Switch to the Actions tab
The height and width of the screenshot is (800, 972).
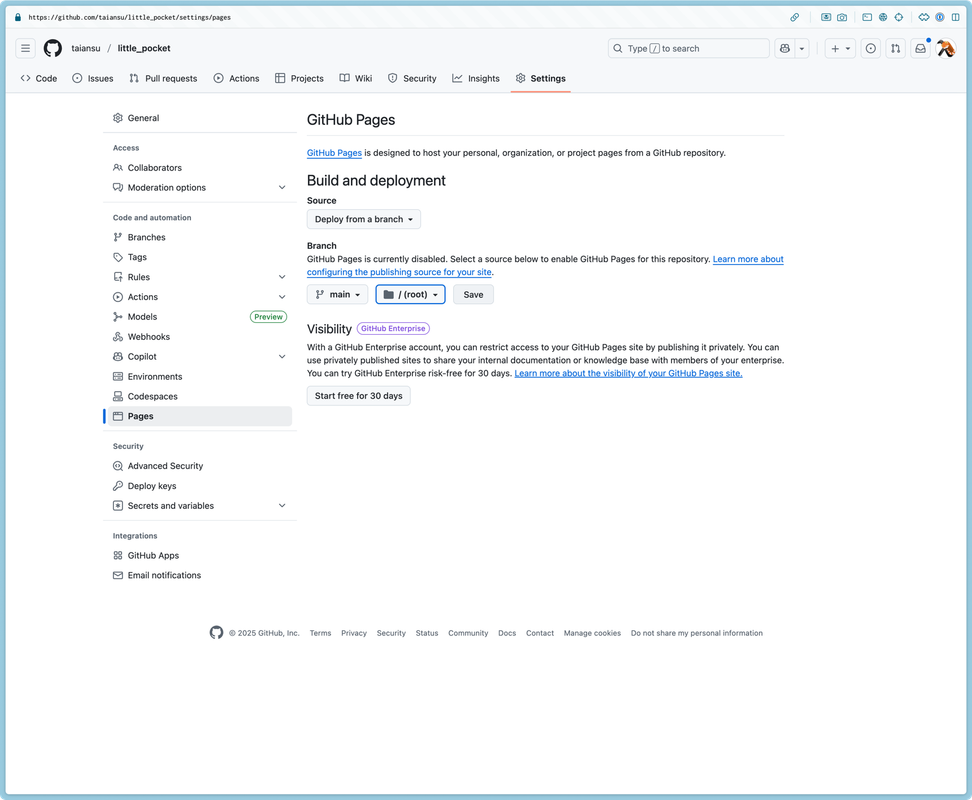coord(237,79)
